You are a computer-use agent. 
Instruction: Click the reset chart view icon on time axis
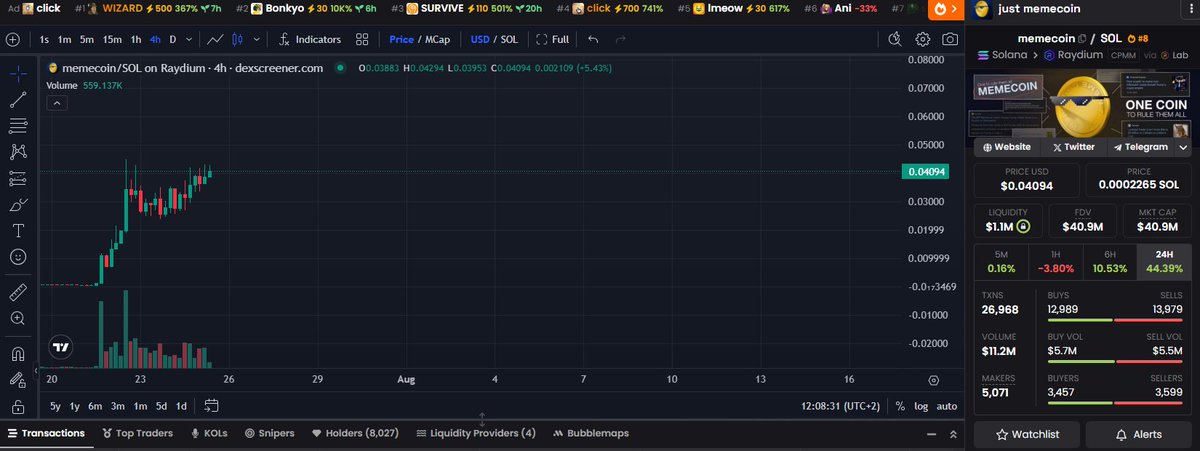(x=934, y=380)
